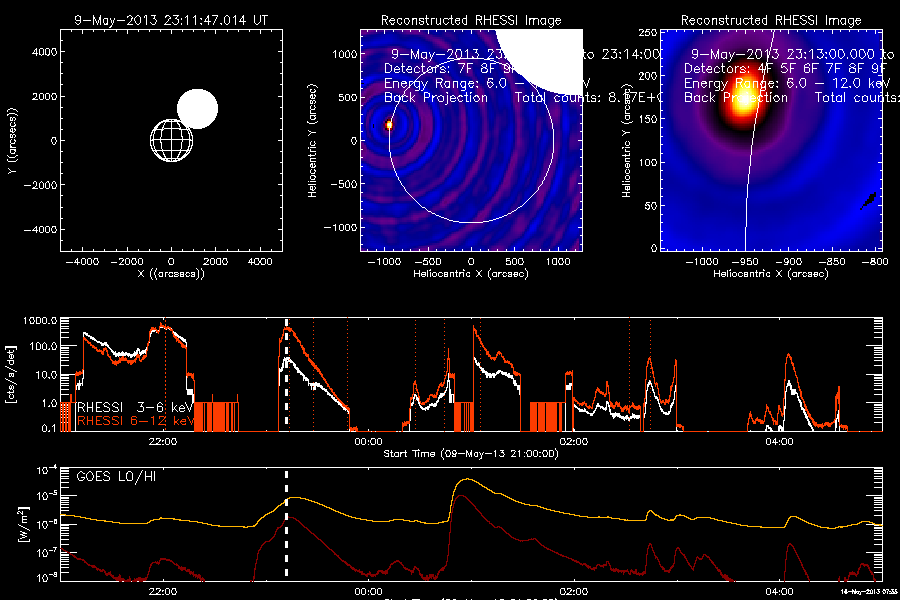Click the timestamp in the bottom-right corner
Screen dimensions: 900x600
point(869,591)
